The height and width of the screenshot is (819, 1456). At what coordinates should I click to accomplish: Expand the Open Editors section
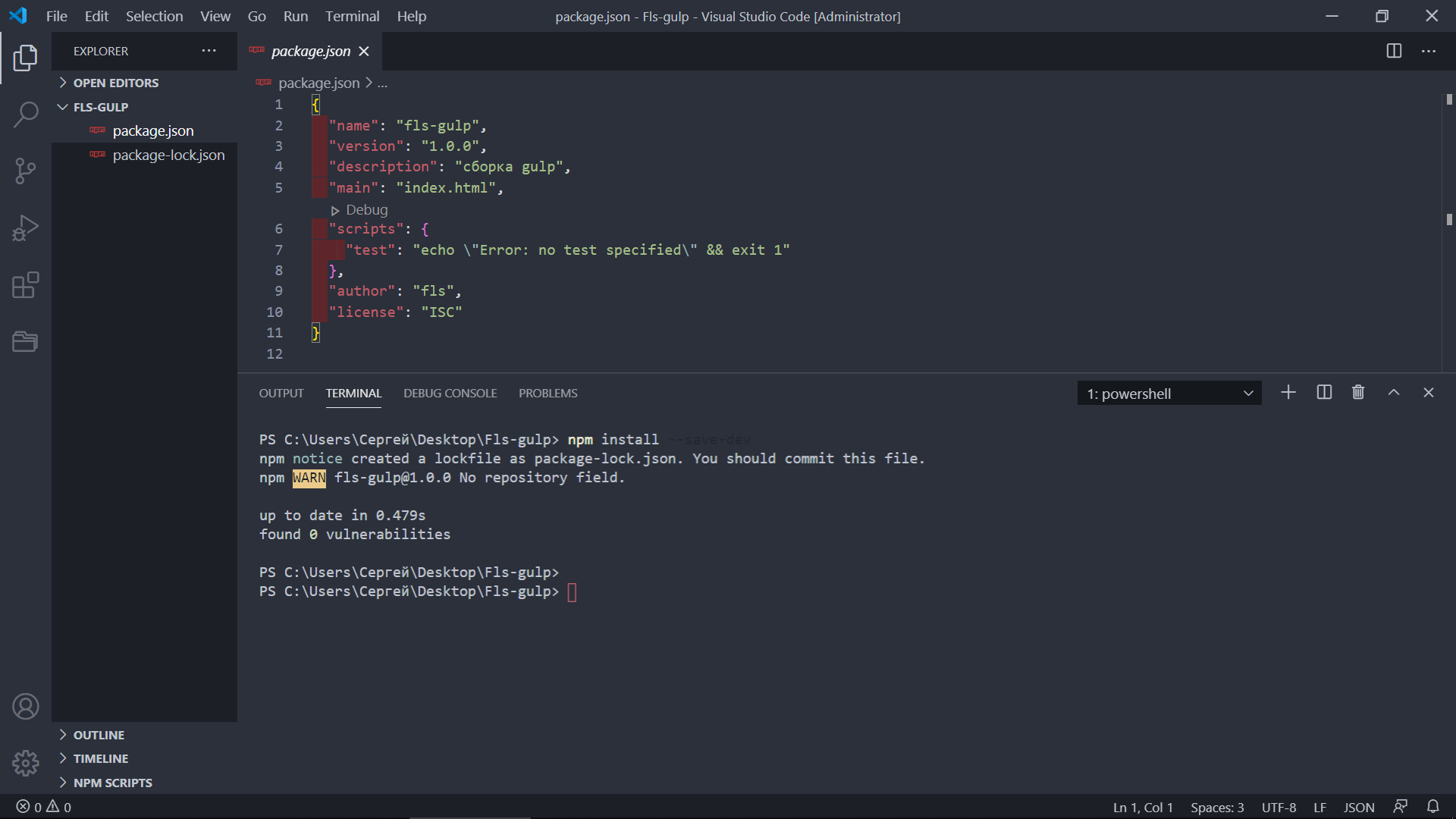pyautogui.click(x=115, y=83)
